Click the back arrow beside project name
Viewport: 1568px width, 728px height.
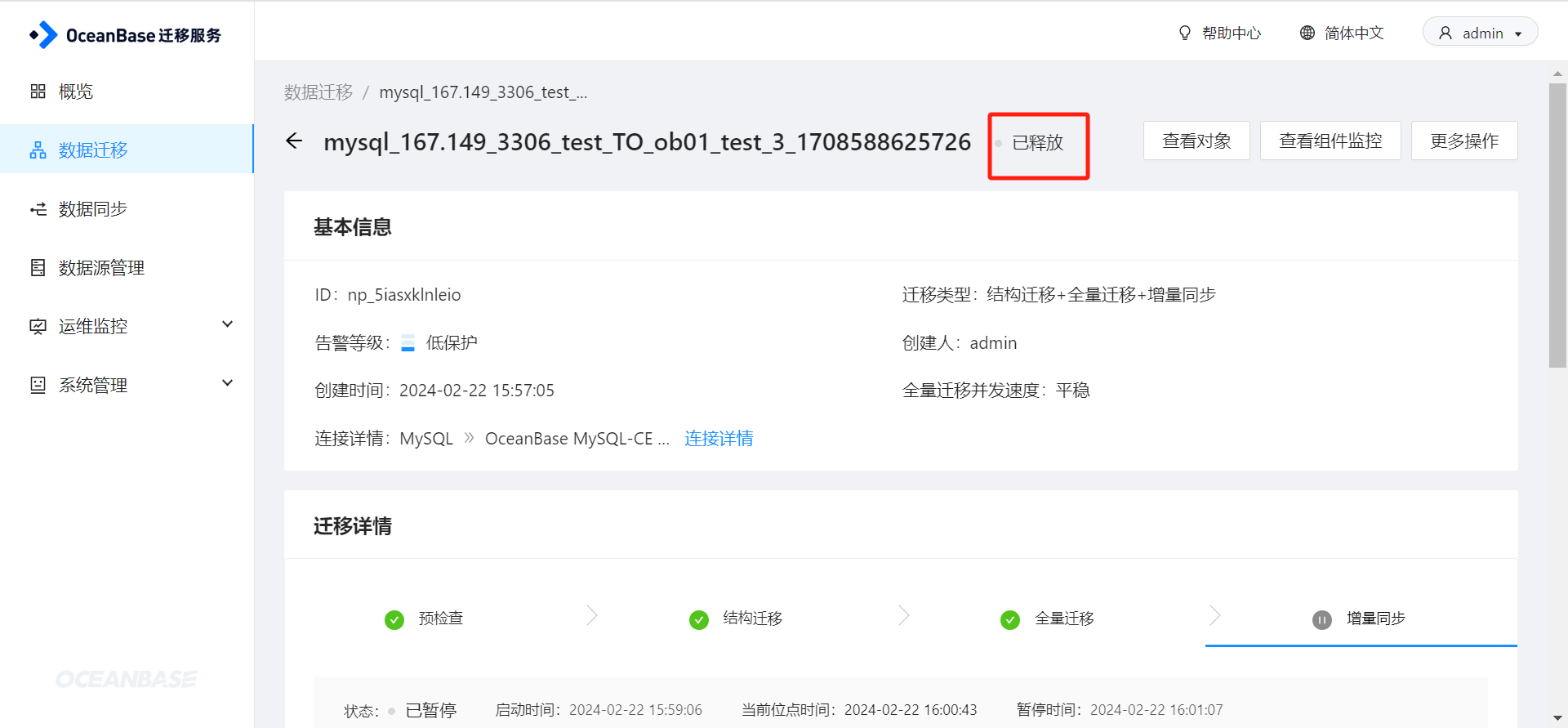point(294,141)
